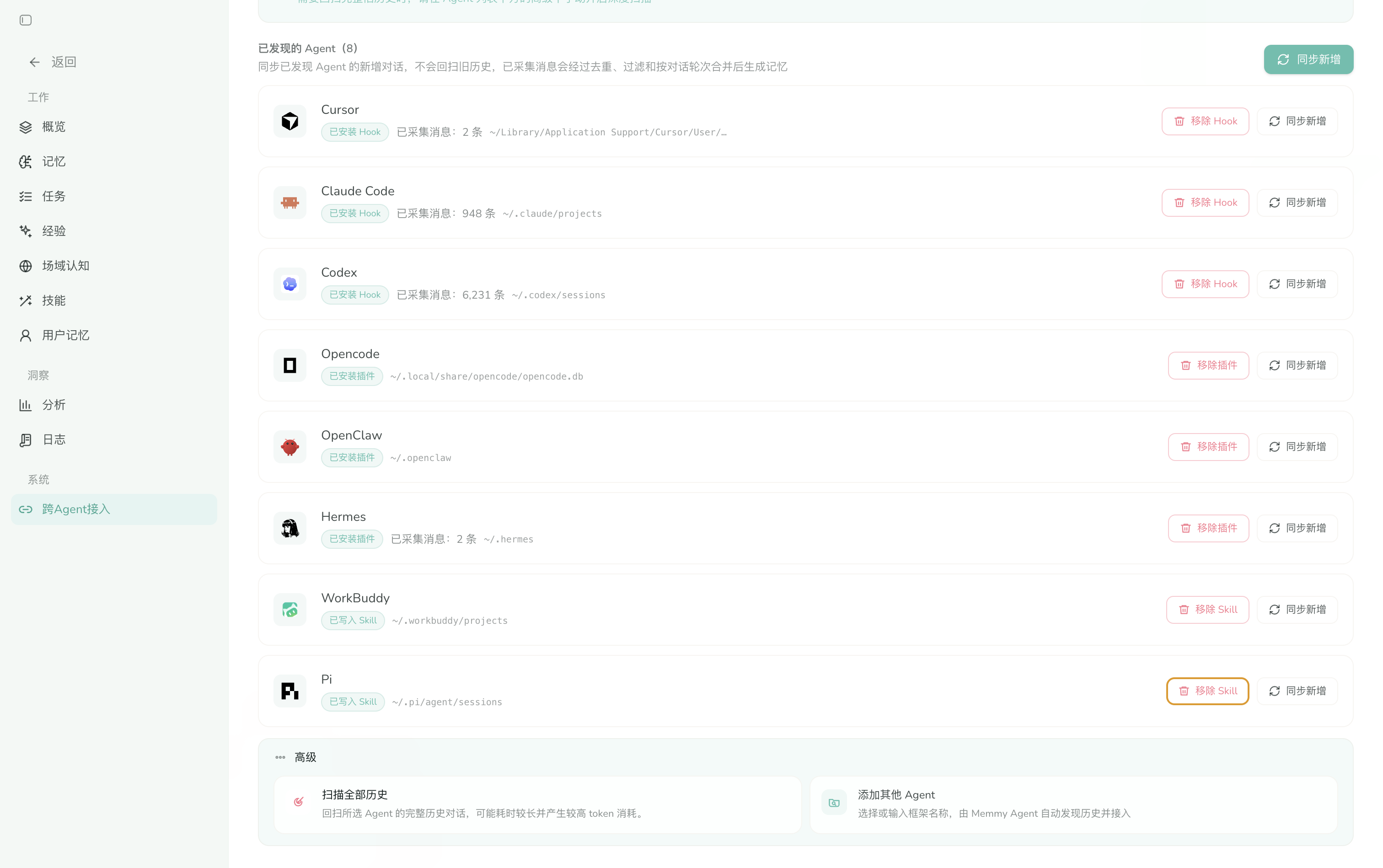The image size is (1383, 868).
Task: Remove the Opencode plugin
Action: pos(1208,366)
